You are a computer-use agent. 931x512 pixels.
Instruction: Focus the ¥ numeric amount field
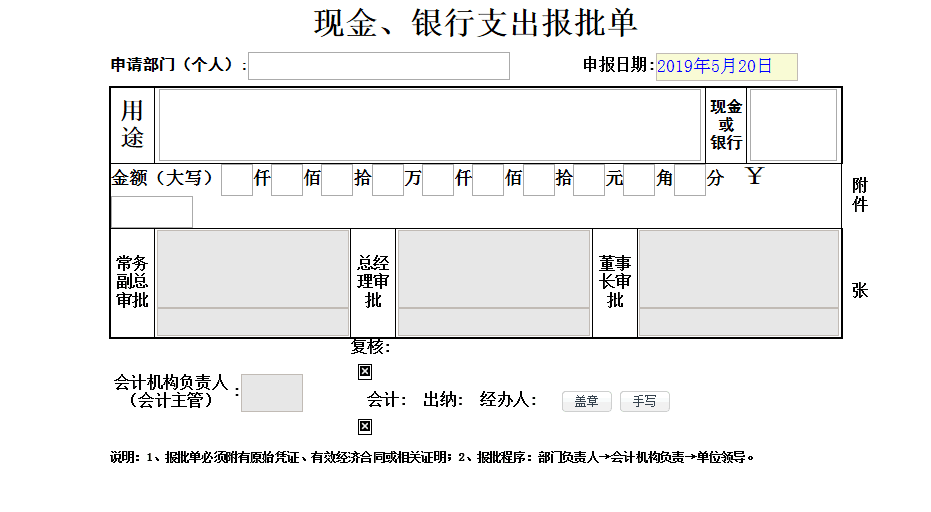coord(151,212)
